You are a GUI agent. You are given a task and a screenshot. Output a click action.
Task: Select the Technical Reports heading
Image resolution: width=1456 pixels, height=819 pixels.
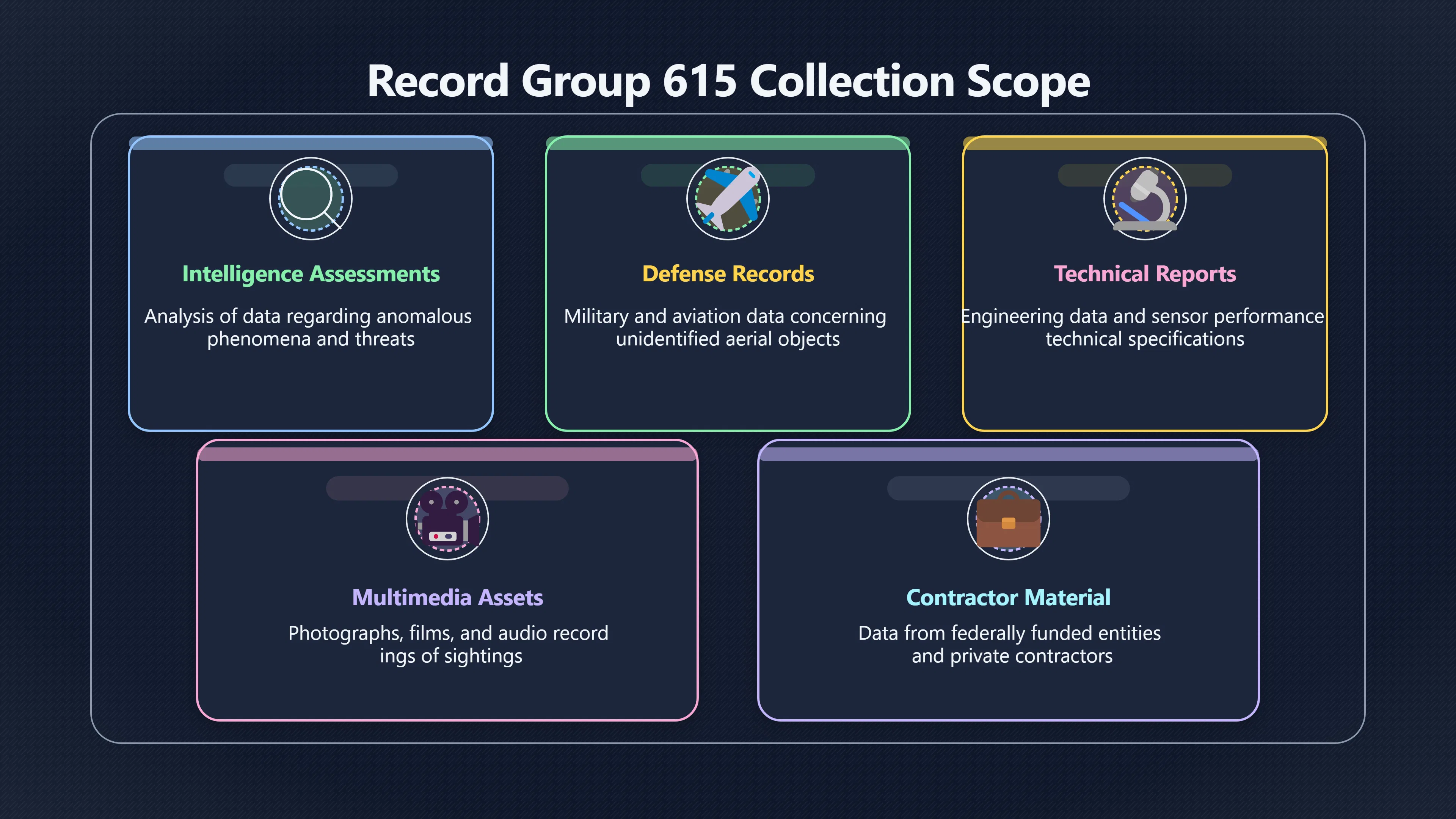click(1145, 274)
